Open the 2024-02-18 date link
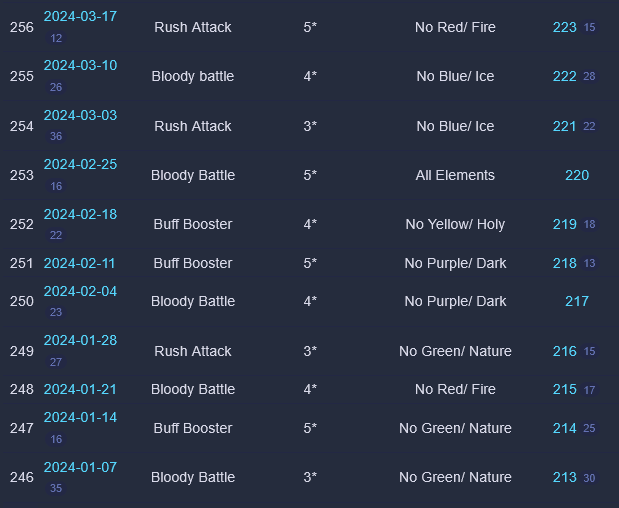 [x=80, y=213]
